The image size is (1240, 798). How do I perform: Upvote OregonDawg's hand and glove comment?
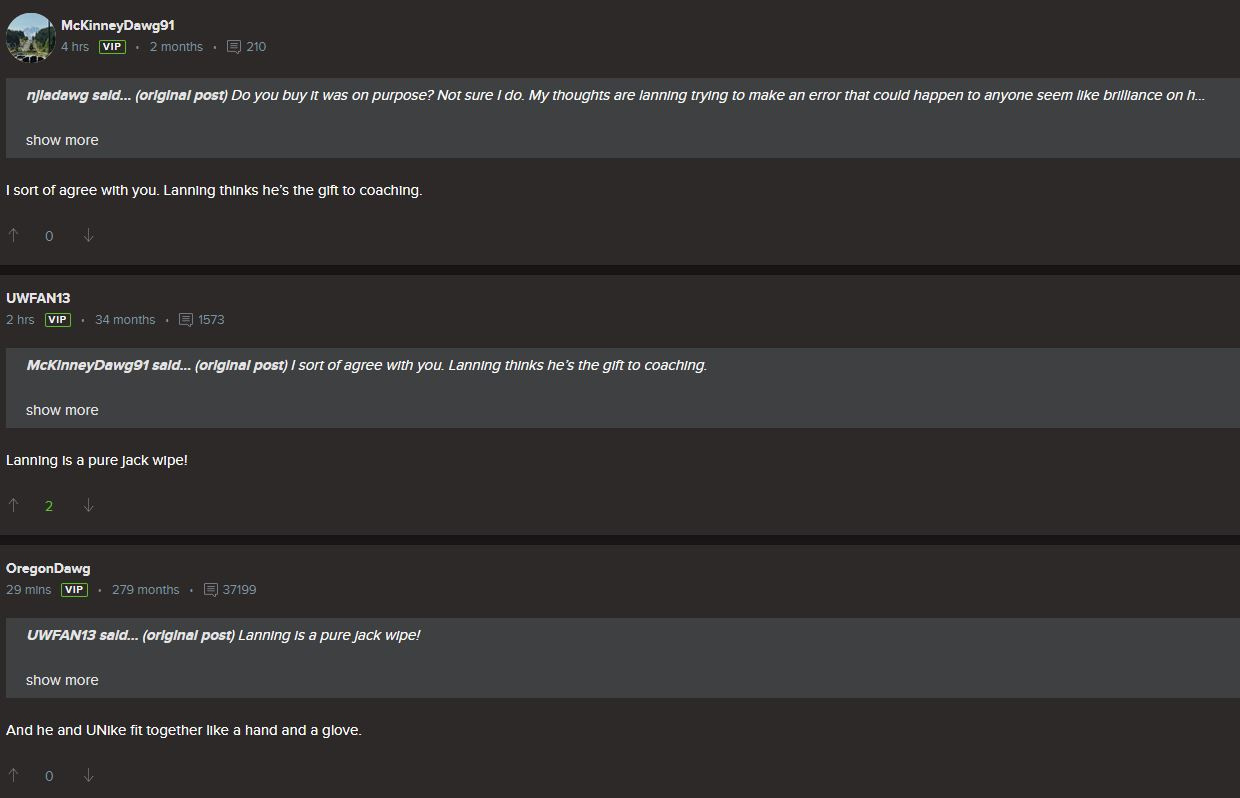coord(13,775)
